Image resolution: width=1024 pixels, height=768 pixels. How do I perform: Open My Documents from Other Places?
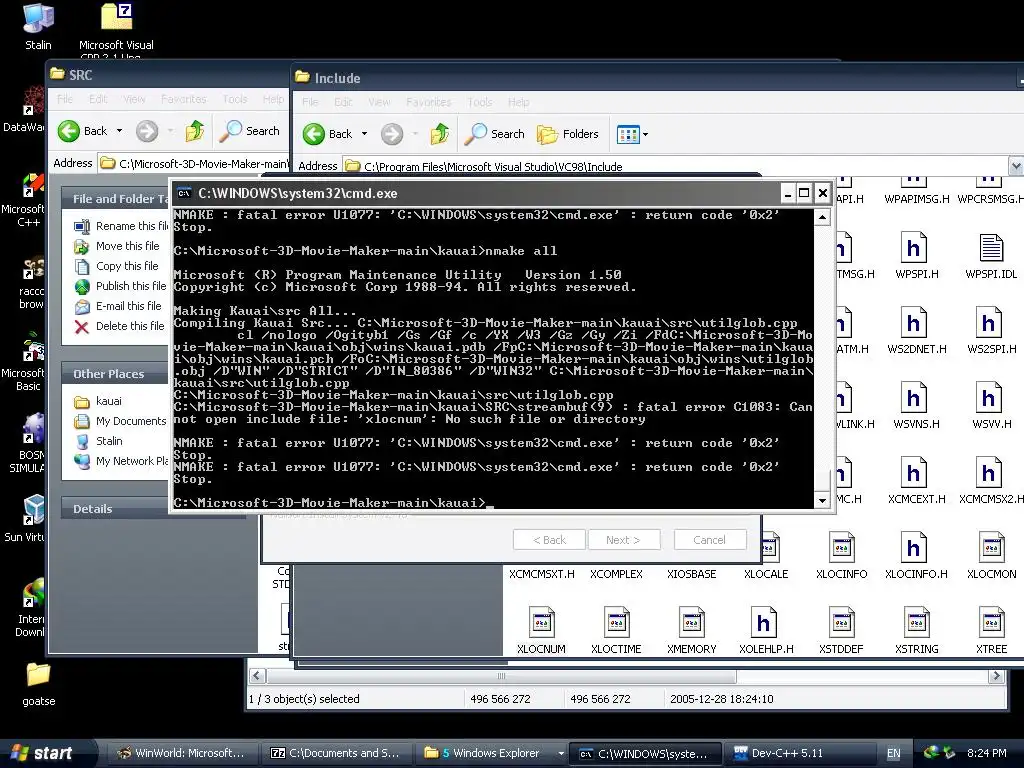pos(121,421)
